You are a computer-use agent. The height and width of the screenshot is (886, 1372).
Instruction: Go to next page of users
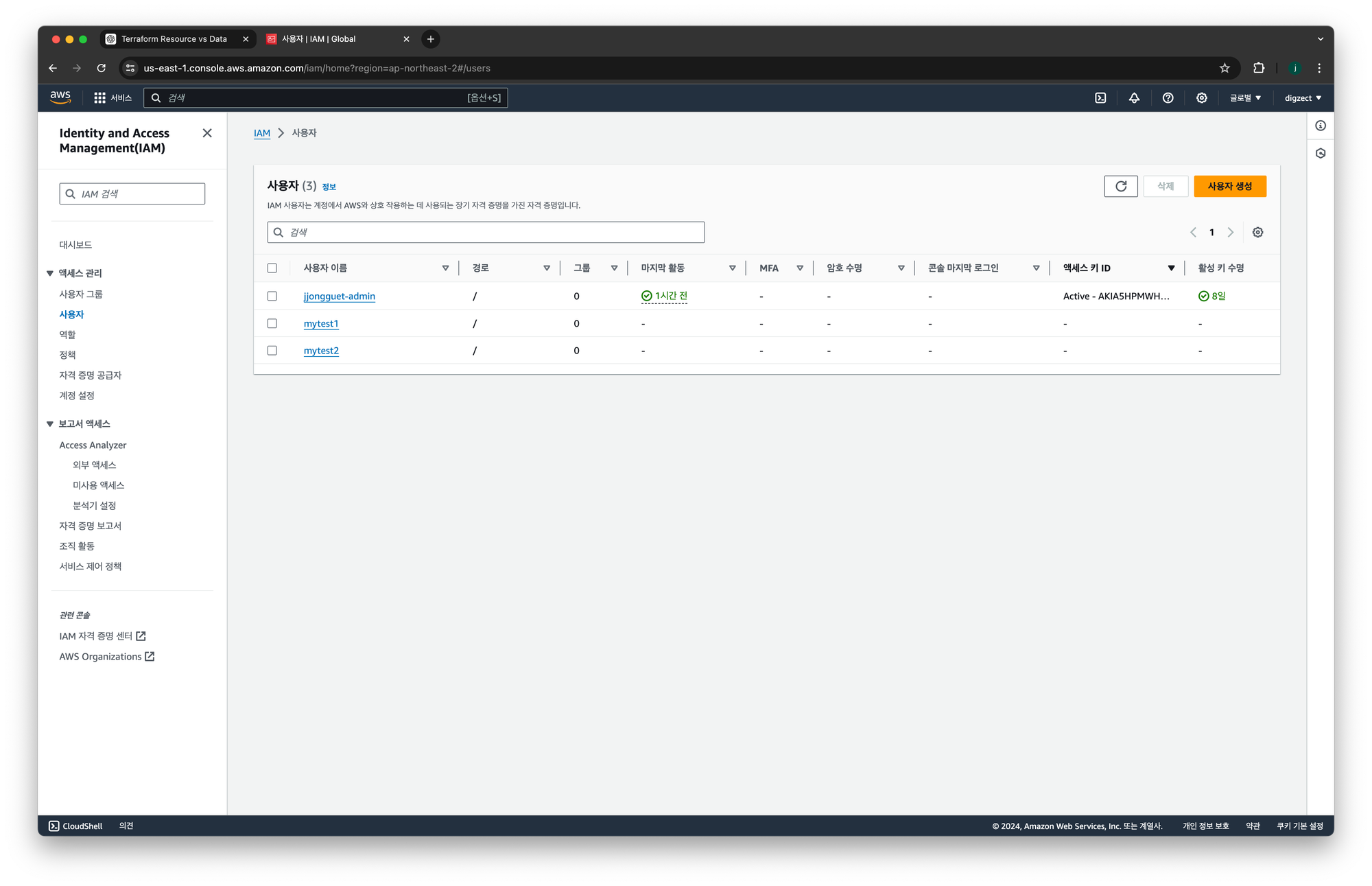click(1231, 233)
